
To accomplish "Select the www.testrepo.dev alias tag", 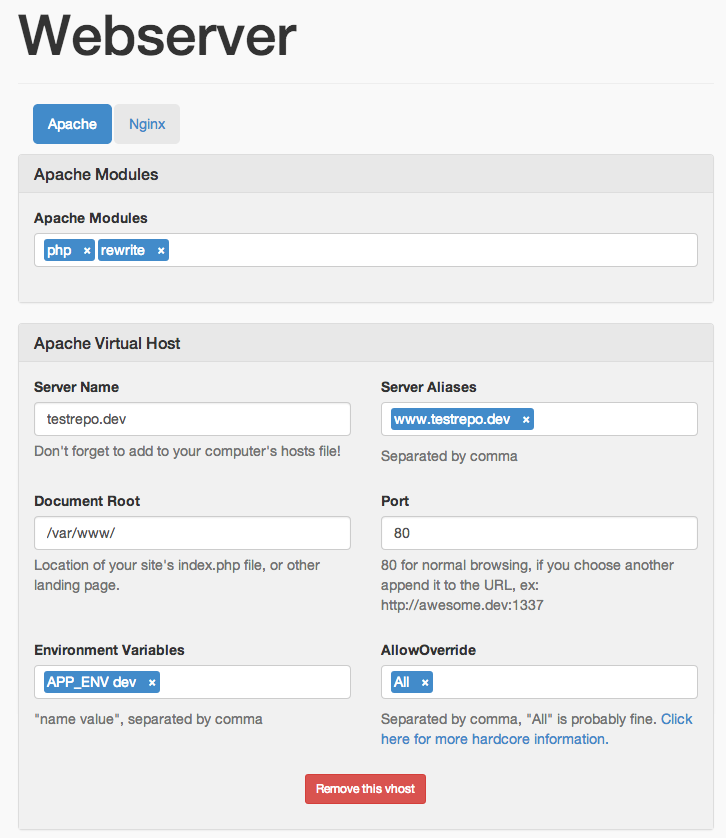I will [x=452, y=419].
